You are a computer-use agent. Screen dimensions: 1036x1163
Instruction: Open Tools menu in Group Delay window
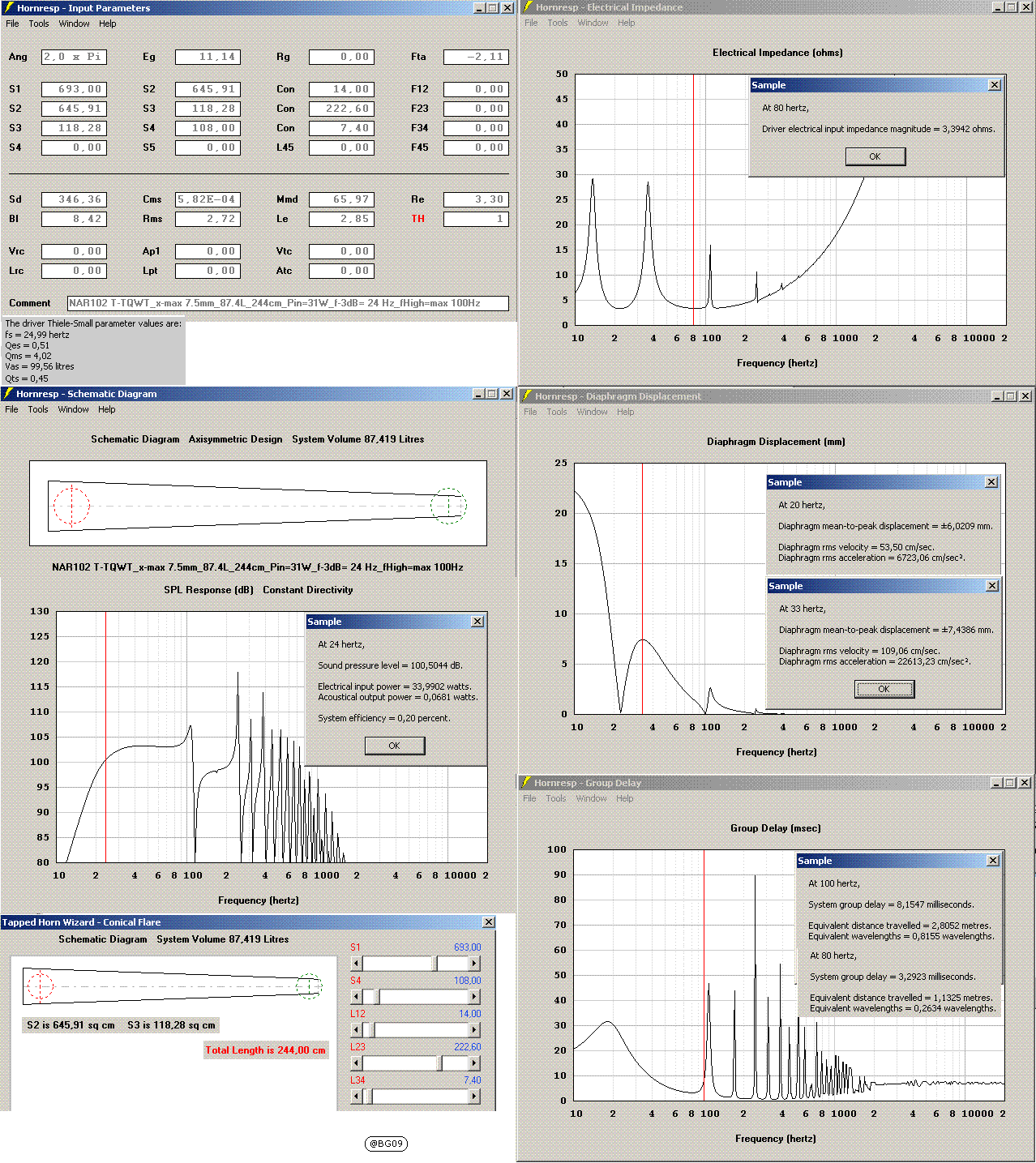pos(556,798)
